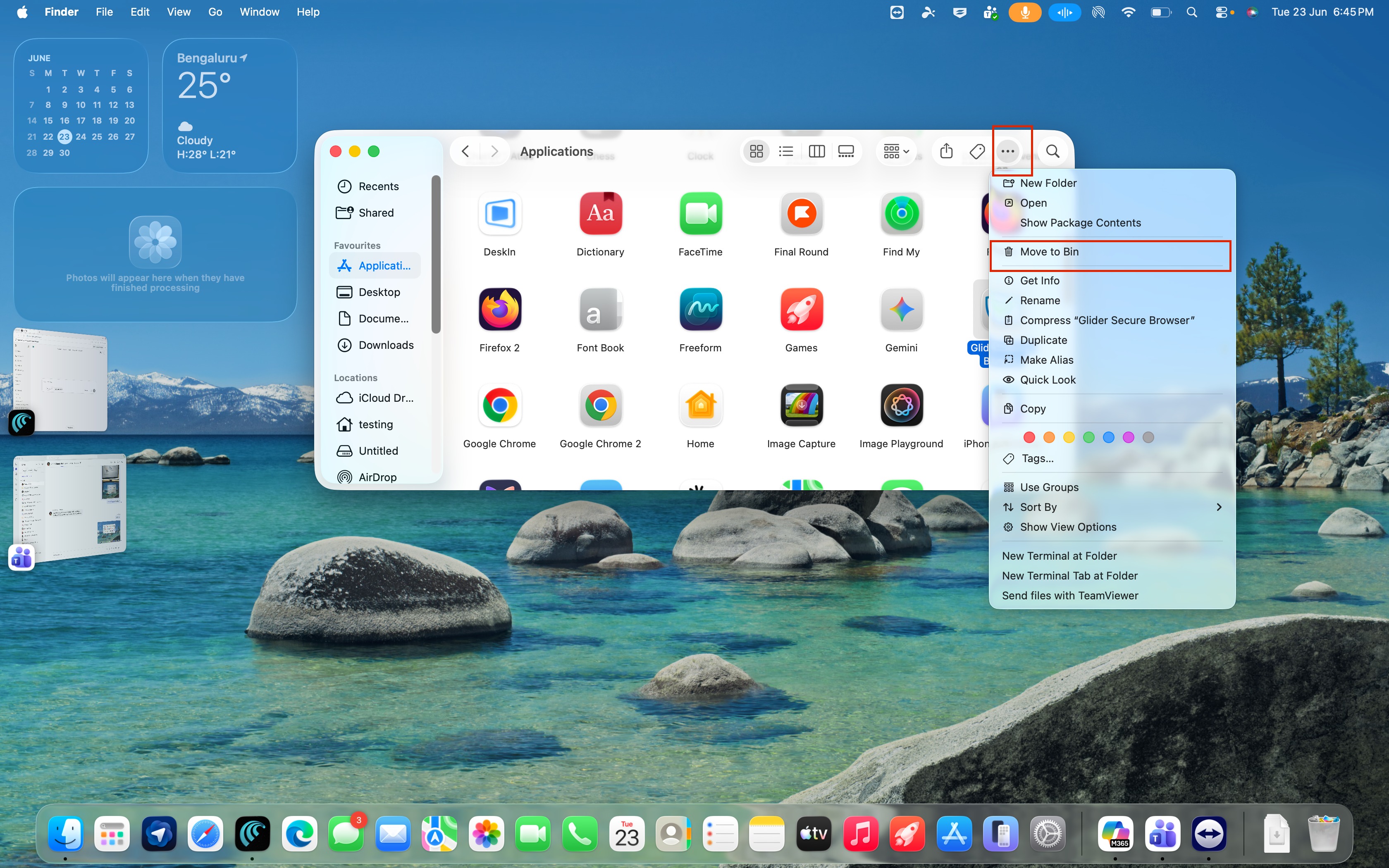This screenshot has height=868, width=1389.
Task: Choose Move to Bin from the menu
Action: [1112, 251]
